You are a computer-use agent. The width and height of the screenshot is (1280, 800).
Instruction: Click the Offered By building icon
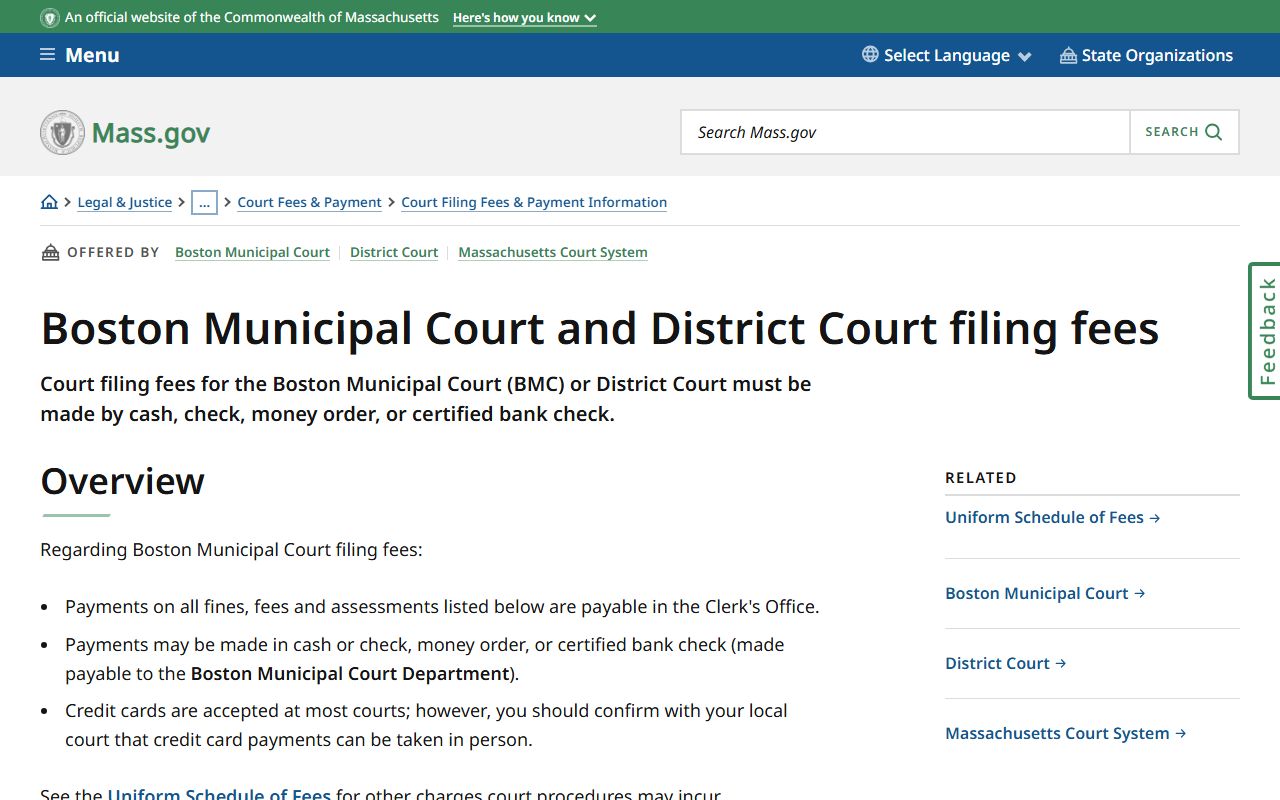pos(50,252)
